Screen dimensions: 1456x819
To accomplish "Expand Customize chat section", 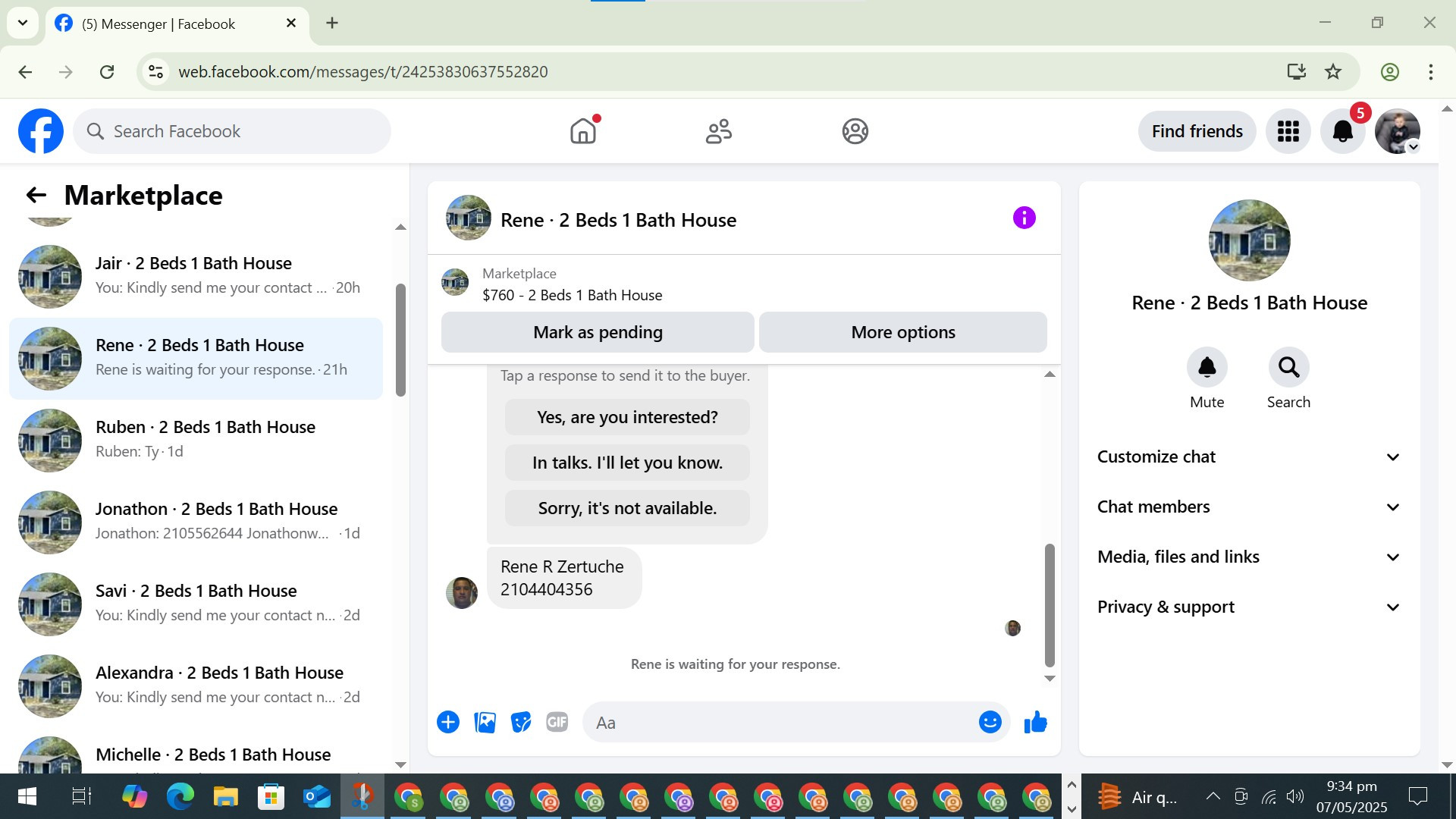I will point(1248,457).
